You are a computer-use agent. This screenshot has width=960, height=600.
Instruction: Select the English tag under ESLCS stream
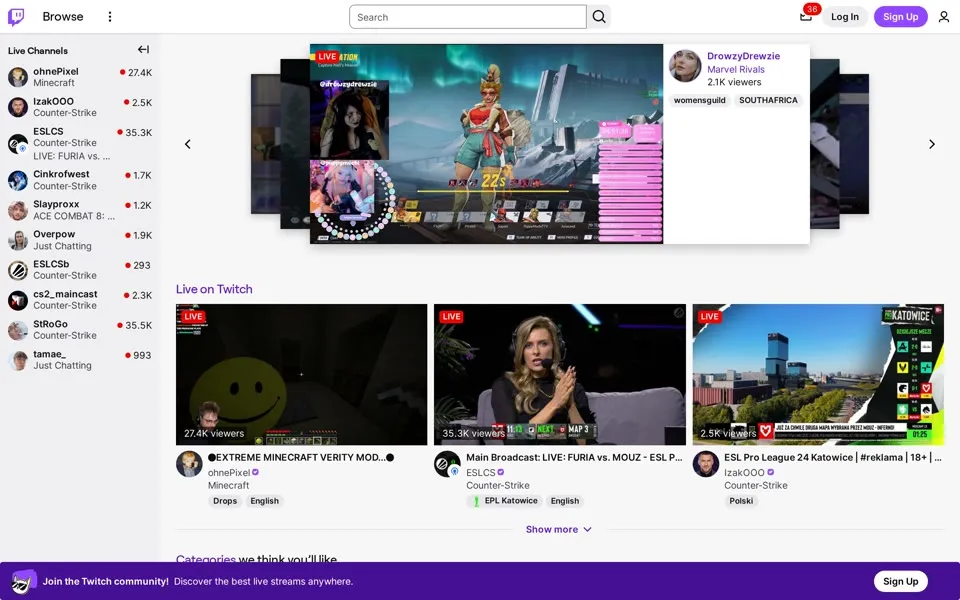[564, 501]
